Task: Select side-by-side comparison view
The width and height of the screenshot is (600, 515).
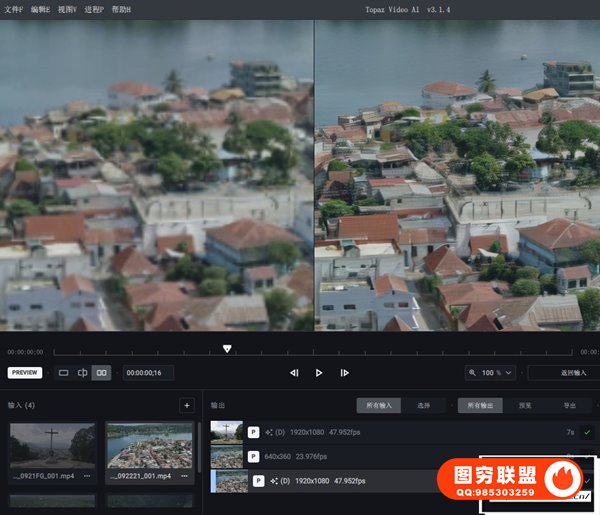Action: pos(101,373)
